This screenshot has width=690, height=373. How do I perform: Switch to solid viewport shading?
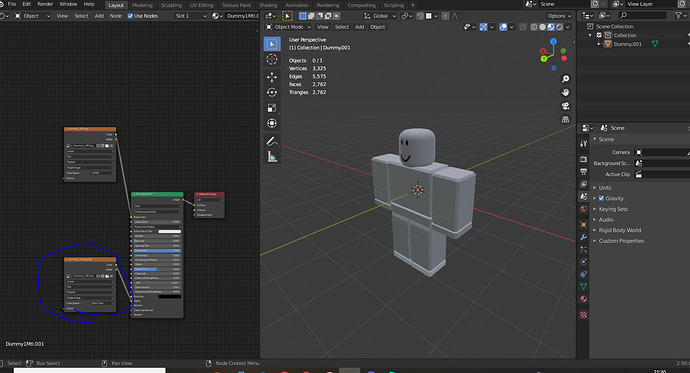[542, 27]
